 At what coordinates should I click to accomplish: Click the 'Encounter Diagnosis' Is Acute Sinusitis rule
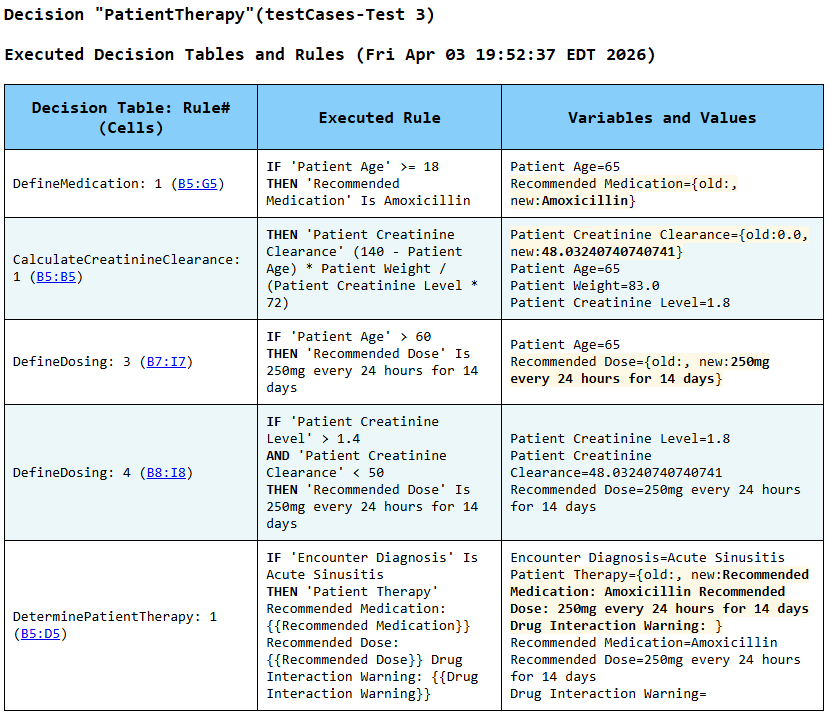(x=371, y=566)
